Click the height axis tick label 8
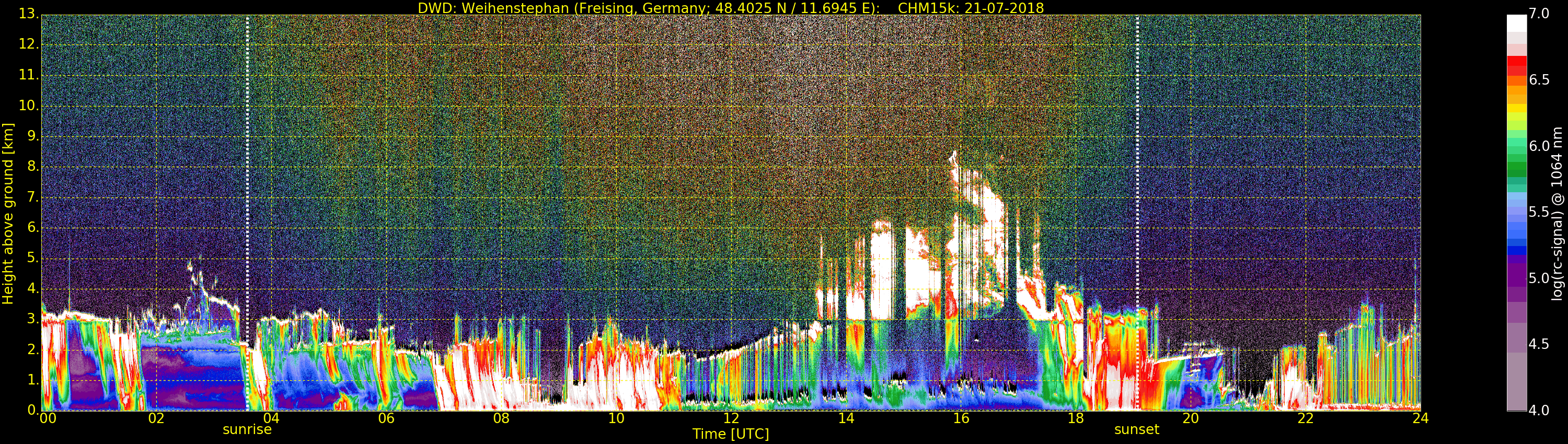This screenshot has width=1568, height=444. (x=32, y=167)
